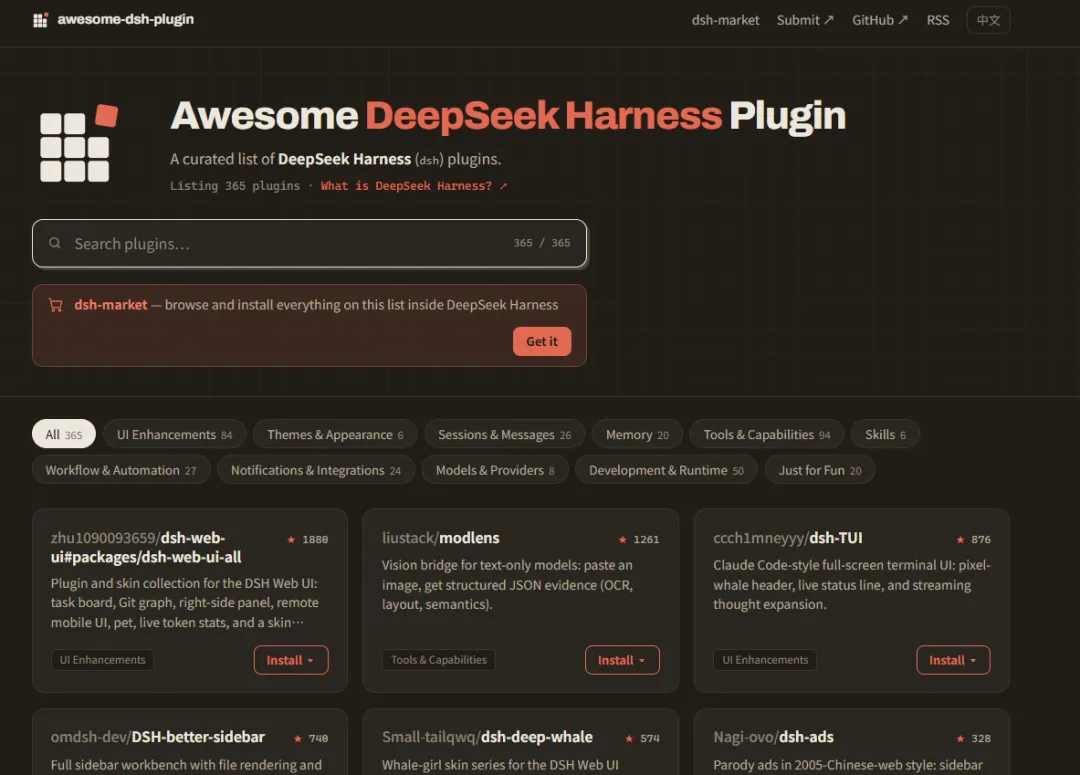Open the RSS feed link

pos(937,20)
